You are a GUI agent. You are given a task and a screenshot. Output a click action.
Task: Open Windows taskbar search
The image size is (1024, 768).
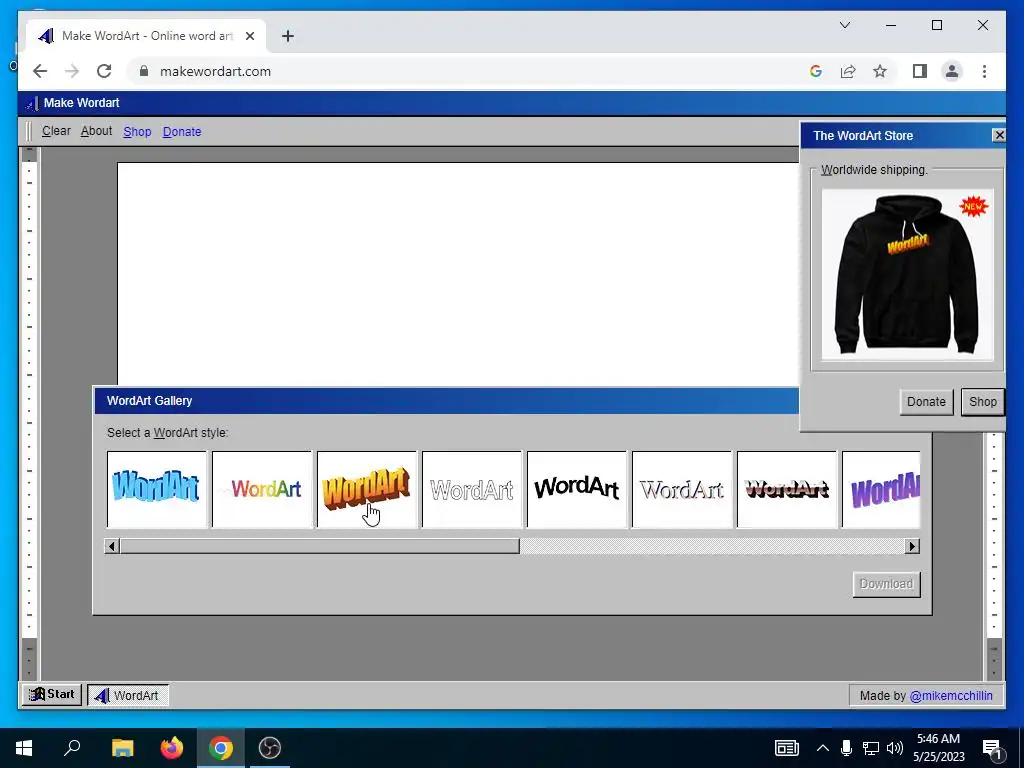click(72, 748)
